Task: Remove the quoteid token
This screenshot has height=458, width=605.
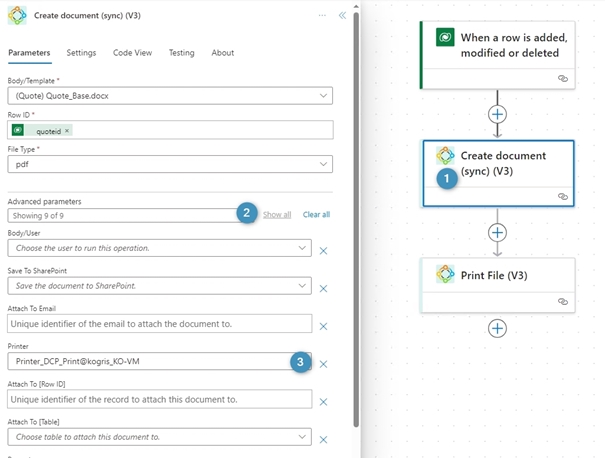Action: (x=67, y=131)
